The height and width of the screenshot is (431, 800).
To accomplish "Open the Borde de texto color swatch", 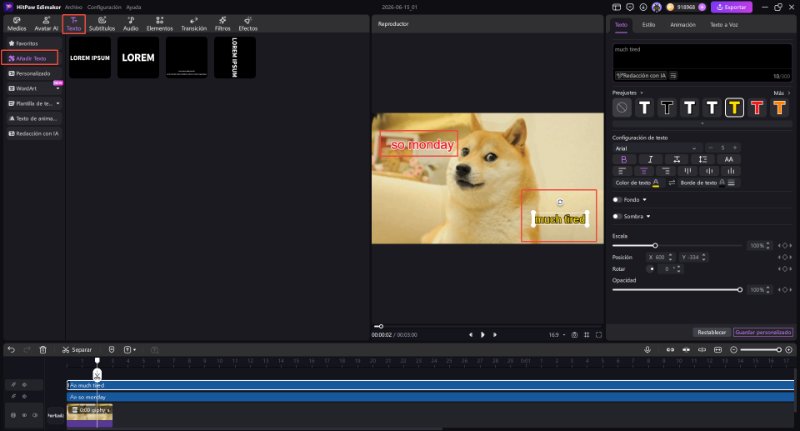I will click(722, 183).
